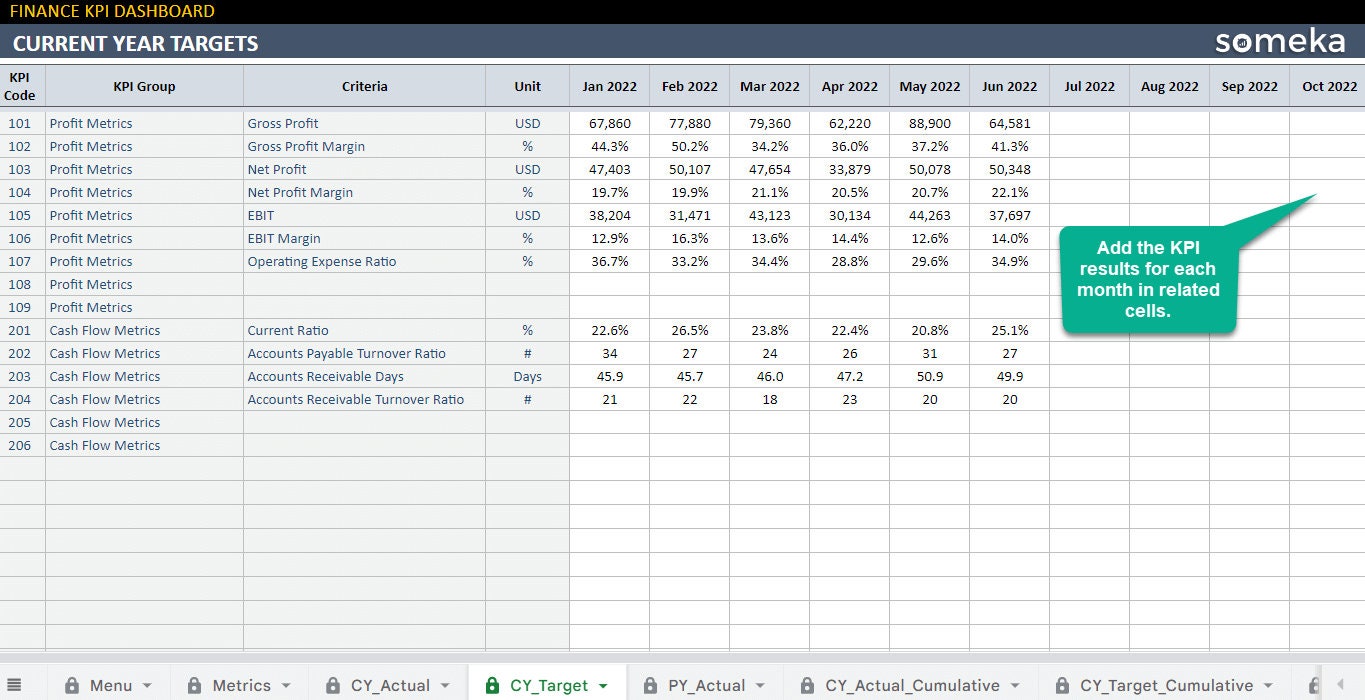Open the CY_Target_Cumulative tab dropdown arrow
This screenshot has height=700, width=1365.
tap(1268, 686)
